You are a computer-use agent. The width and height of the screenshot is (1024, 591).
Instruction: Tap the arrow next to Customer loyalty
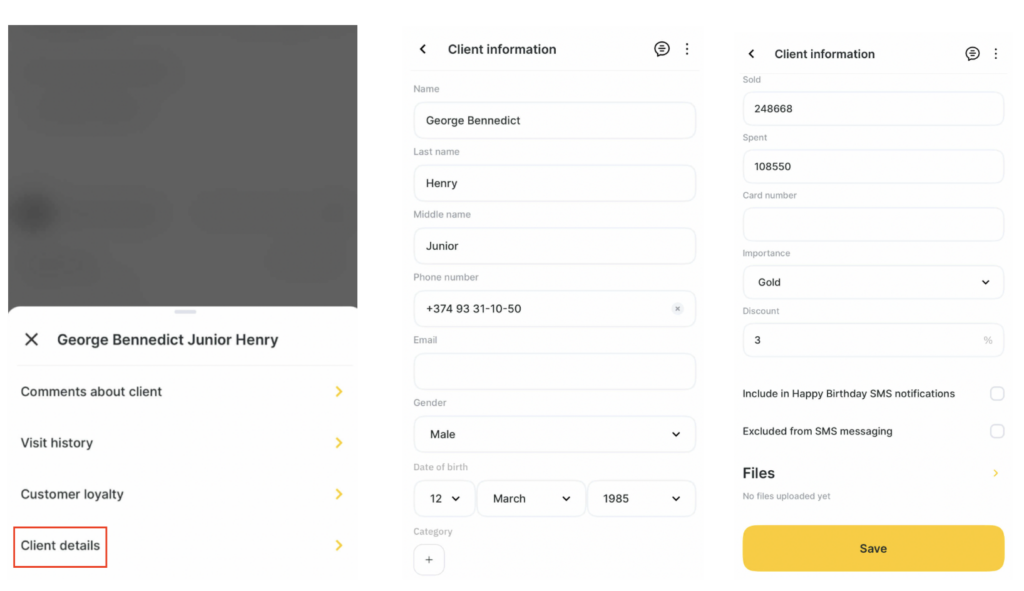coord(339,494)
